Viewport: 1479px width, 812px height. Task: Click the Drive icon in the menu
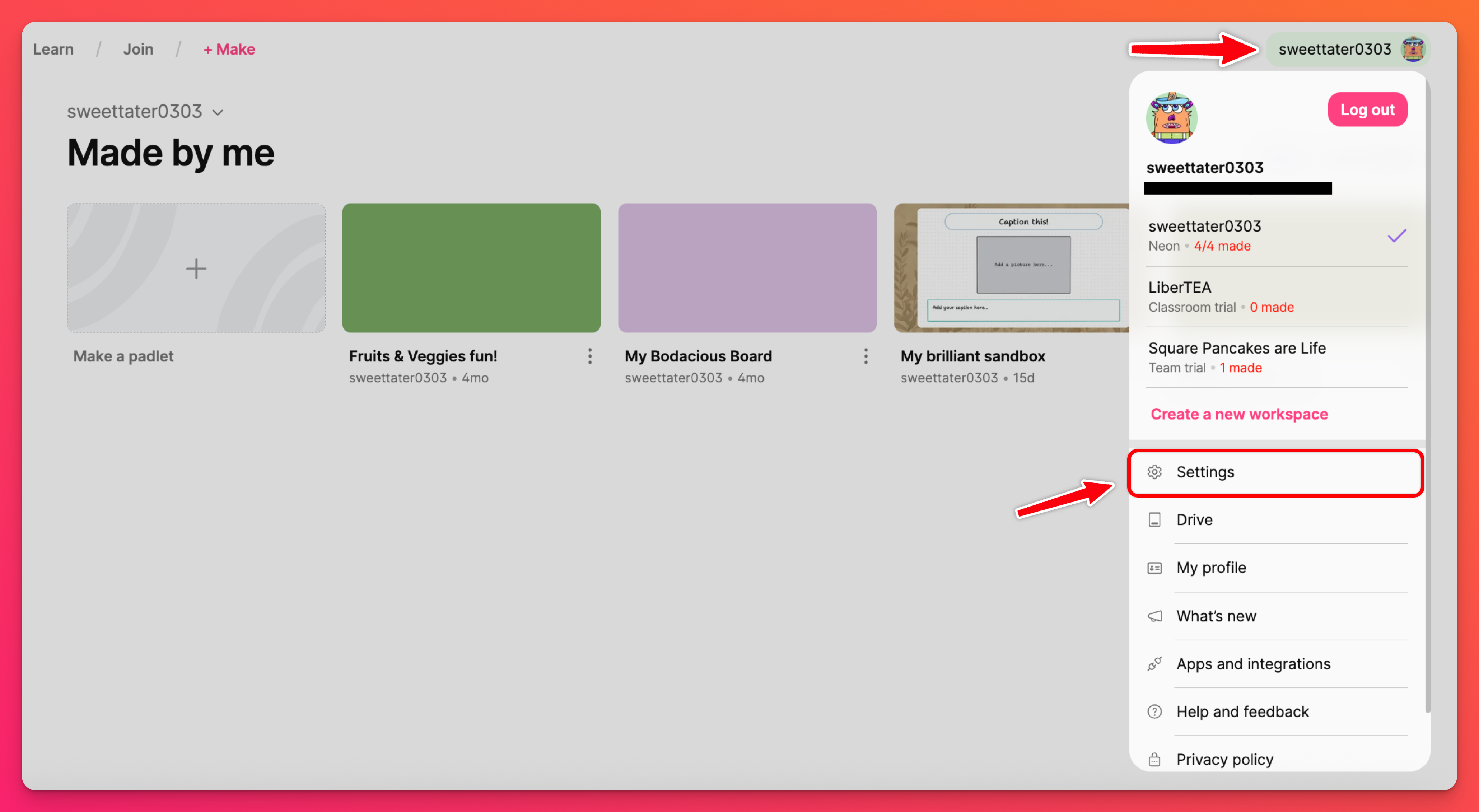click(1154, 520)
